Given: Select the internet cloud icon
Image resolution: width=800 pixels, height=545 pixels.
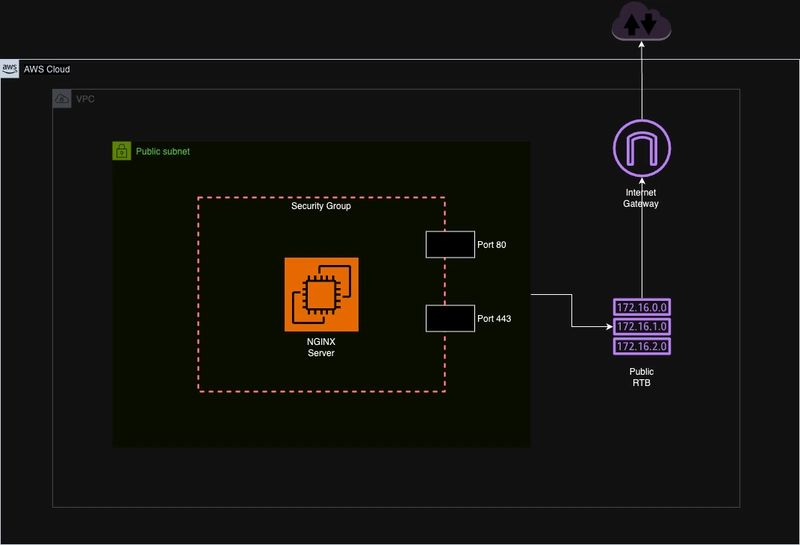Looking at the screenshot, I should pyautogui.click(x=641, y=21).
